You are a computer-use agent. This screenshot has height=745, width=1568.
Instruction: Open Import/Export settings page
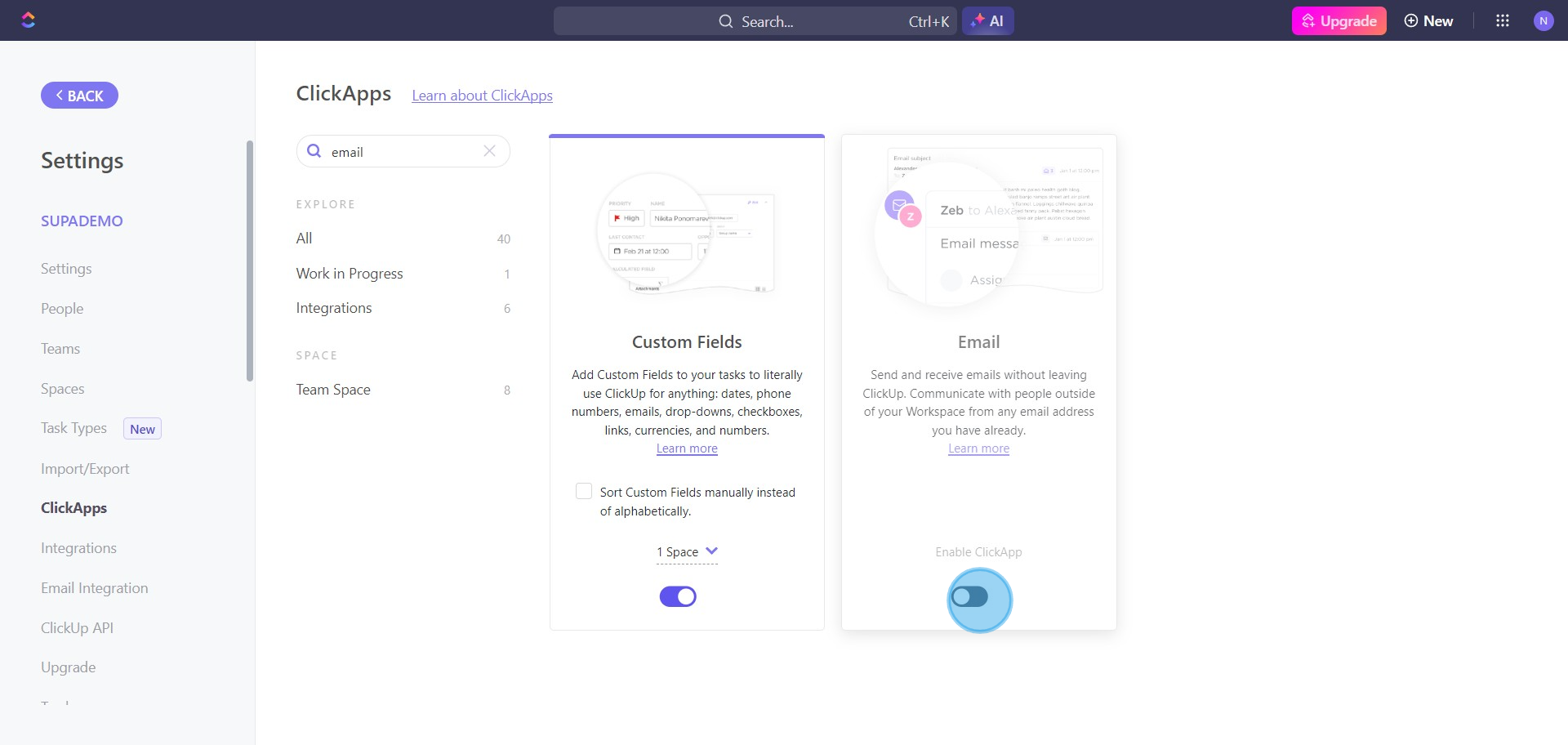[85, 469]
